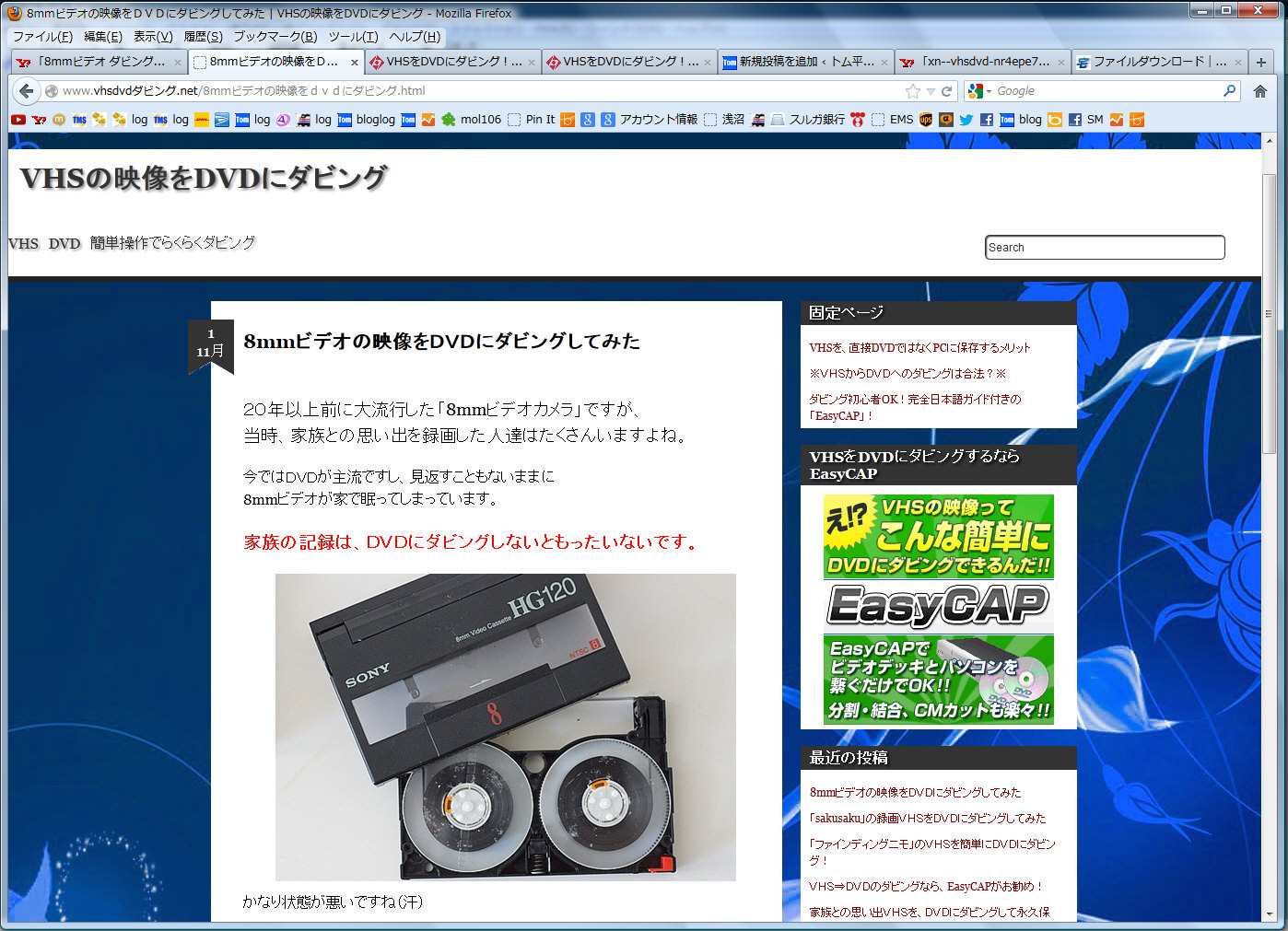Open the DHL bookmark icon
The width and height of the screenshot is (1288, 931).
pyautogui.click(x=202, y=120)
